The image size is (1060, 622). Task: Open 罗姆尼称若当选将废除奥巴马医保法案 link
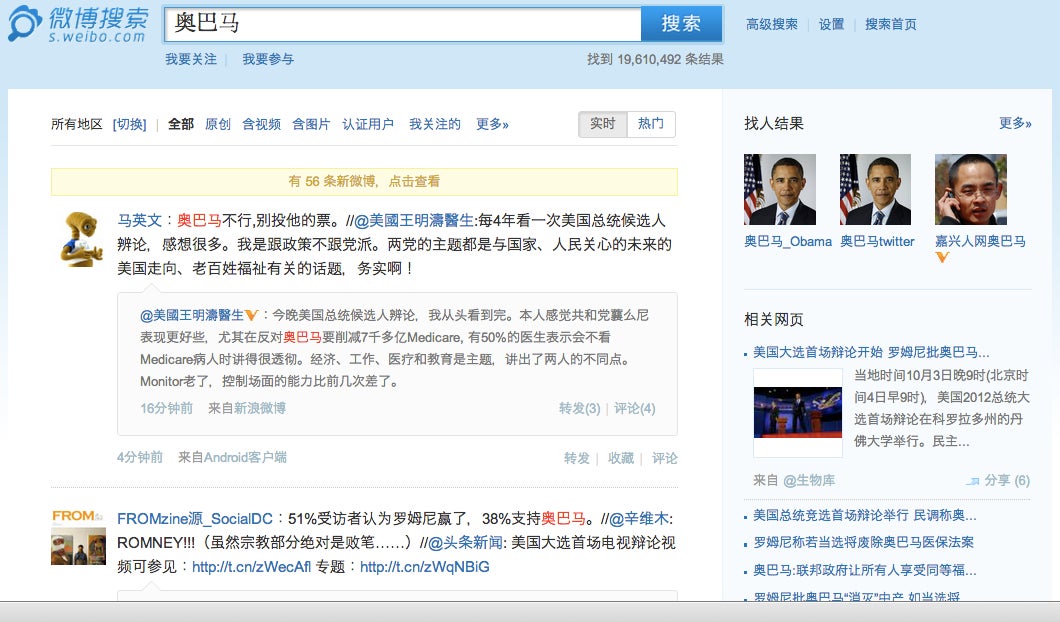tap(863, 543)
